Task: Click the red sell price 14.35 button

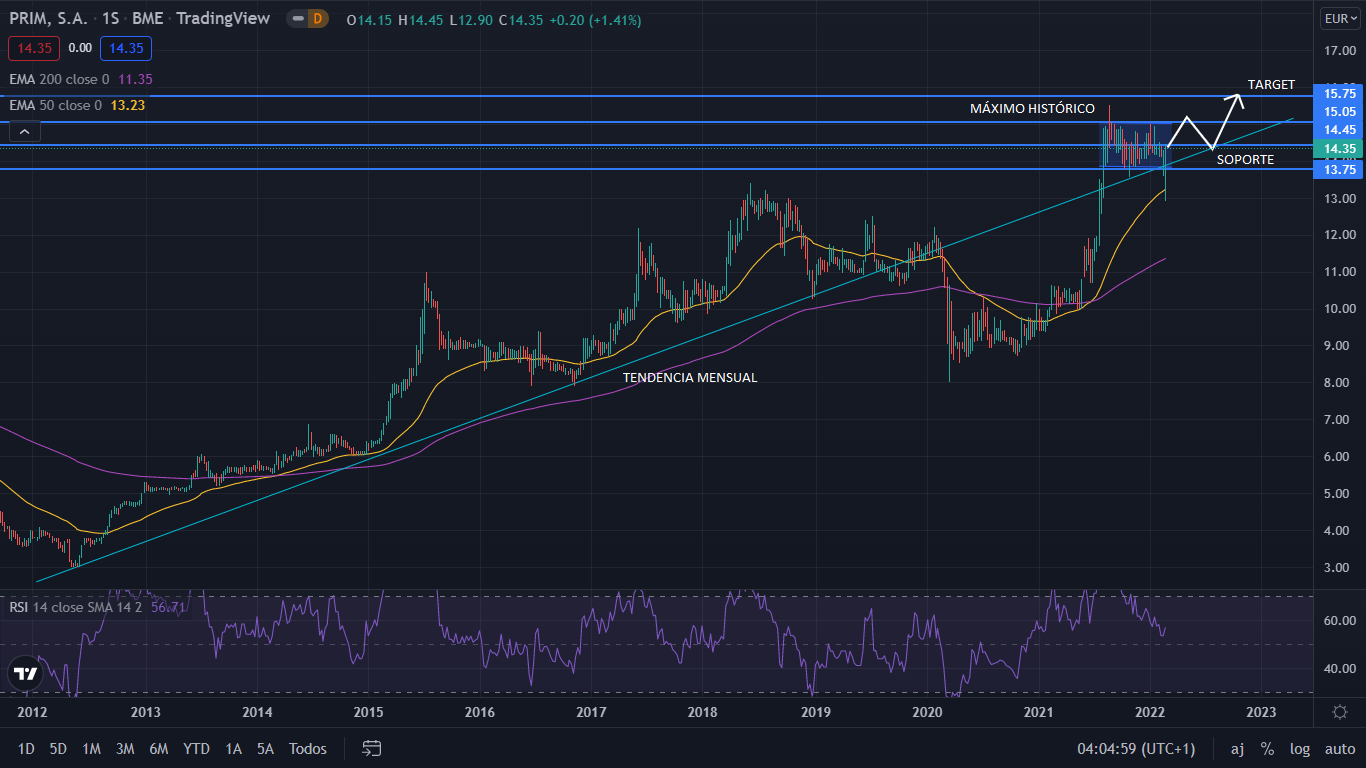Action: pyautogui.click(x=34, y=48)
